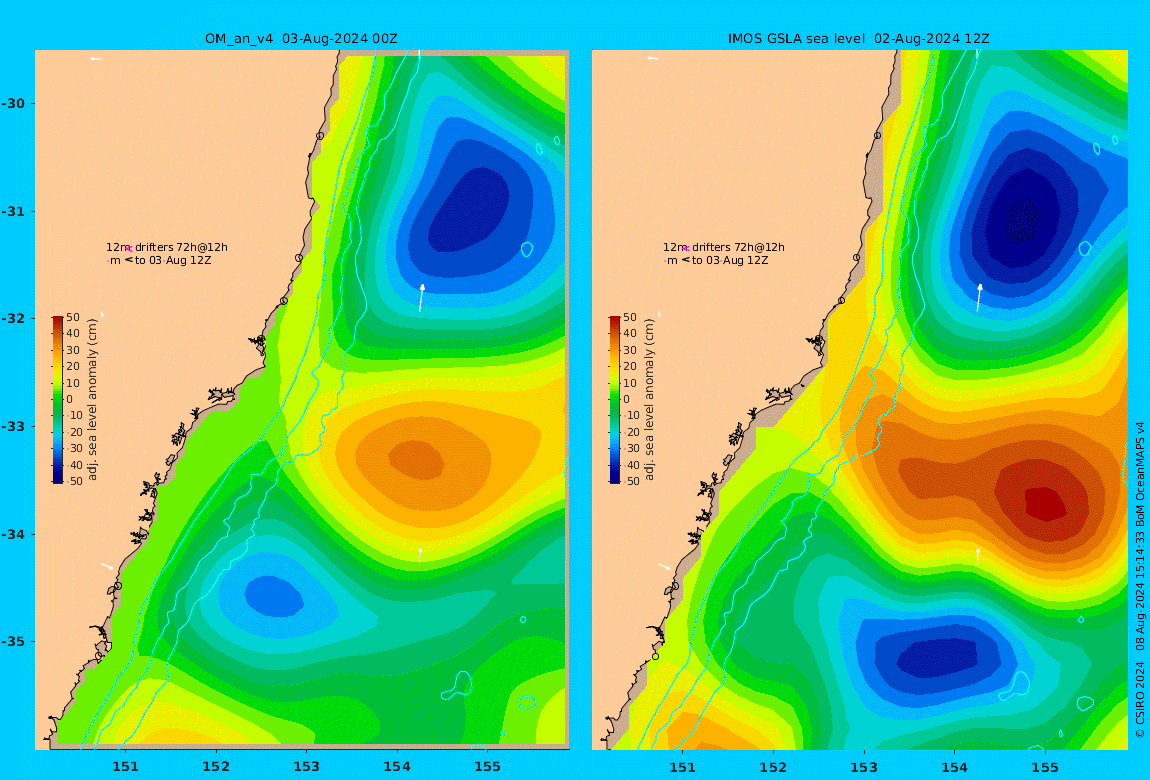Click the white drifter arrow near -32 in the right map

coord(979,298)
